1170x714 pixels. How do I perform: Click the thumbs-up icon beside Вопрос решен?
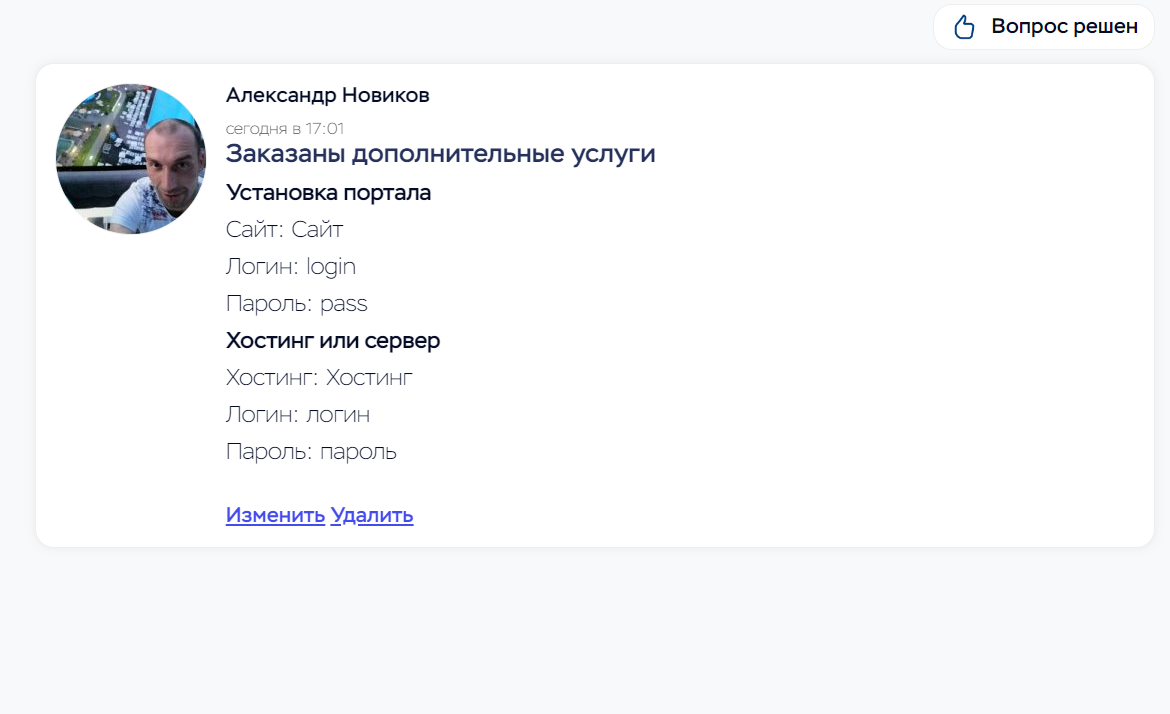(x=964, y=27)
